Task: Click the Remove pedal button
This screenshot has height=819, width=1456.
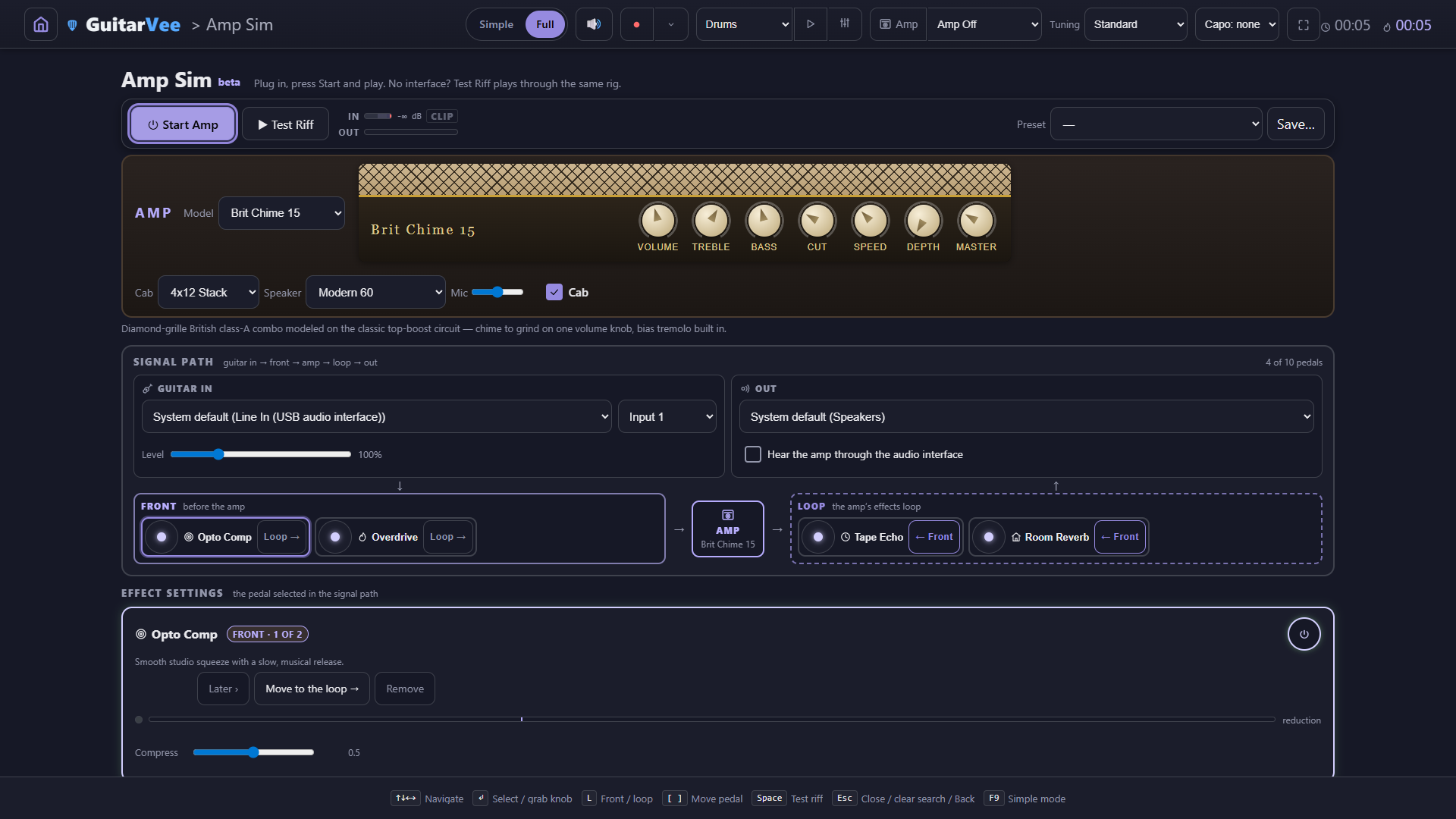Action: click(405, 689)
